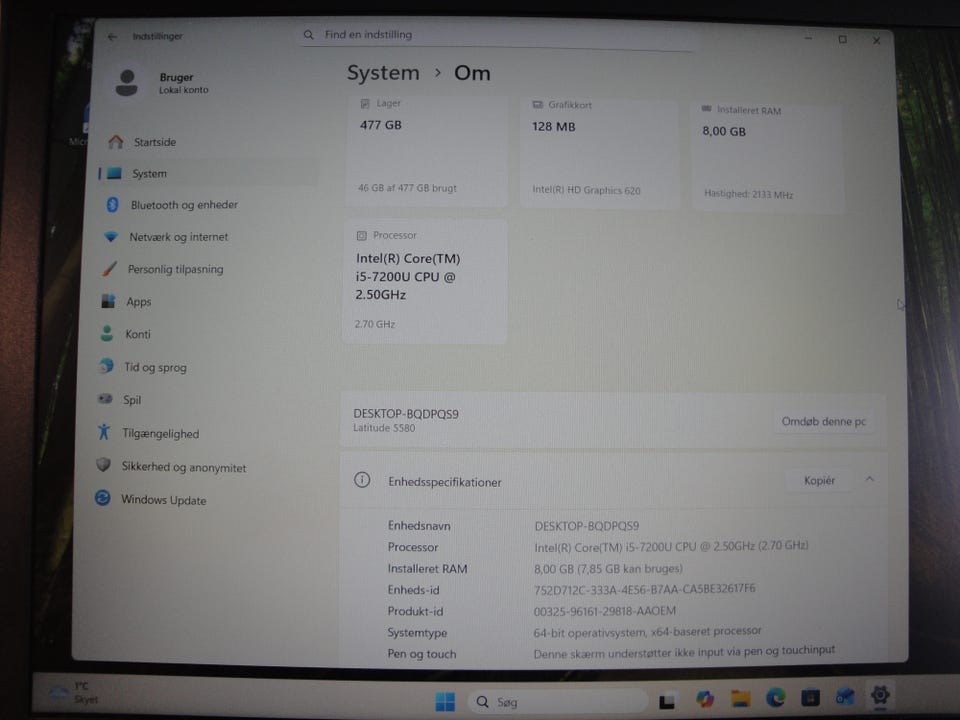Launch Microsoft Edge from the taskbar
Image resolution: width=960 pixels, height=720 pixels.
pyautogui.click(x=776, y=697)
